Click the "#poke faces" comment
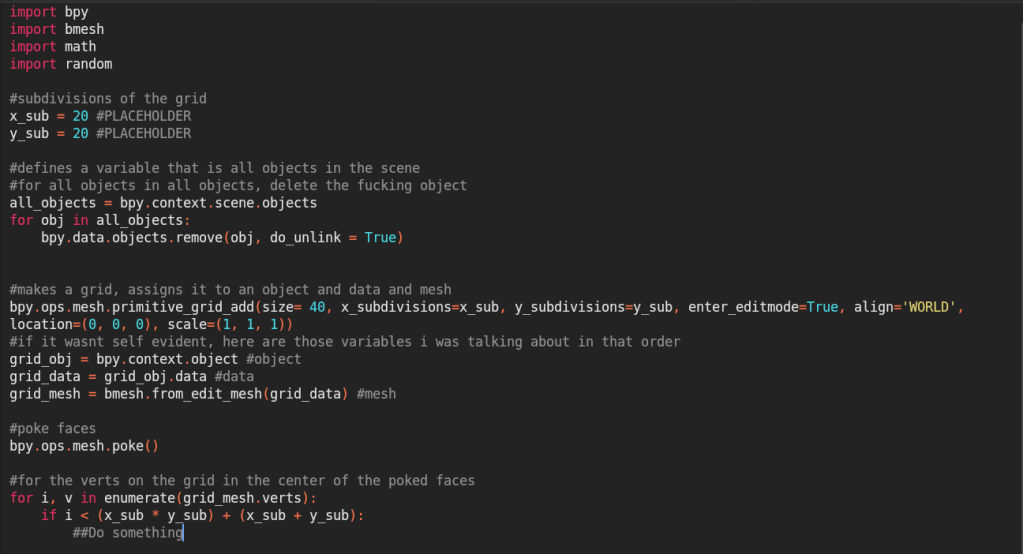 tap(53, 428)
